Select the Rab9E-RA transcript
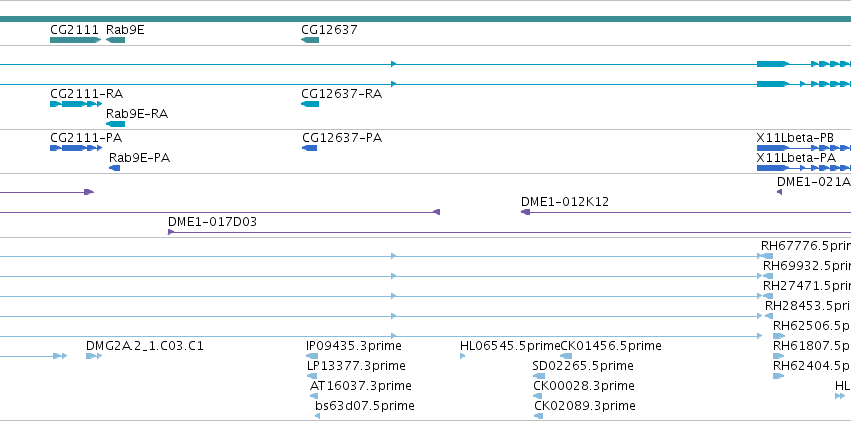This screenshot has width=851, height=421. [116, 124]
